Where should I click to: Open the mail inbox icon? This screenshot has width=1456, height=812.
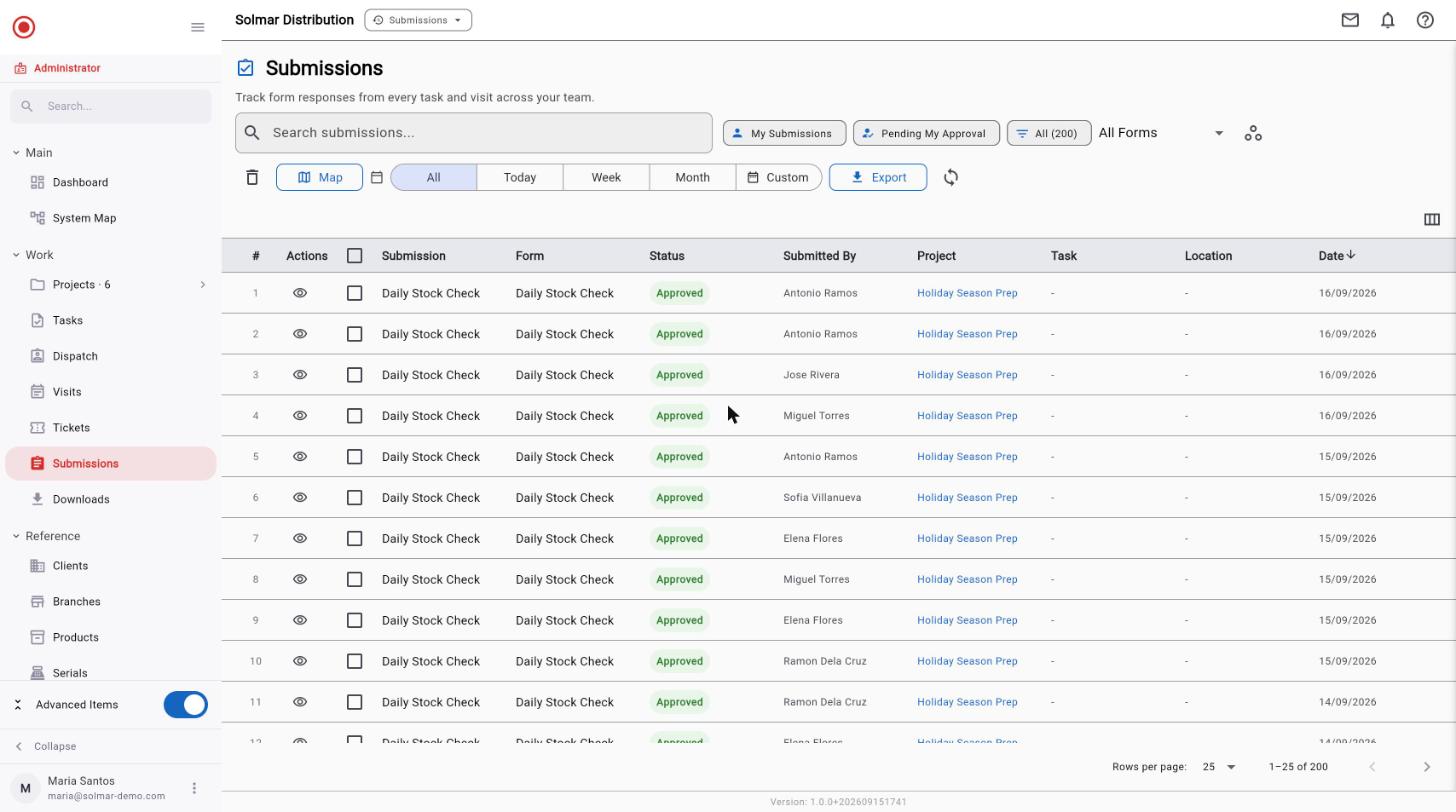1350,20
